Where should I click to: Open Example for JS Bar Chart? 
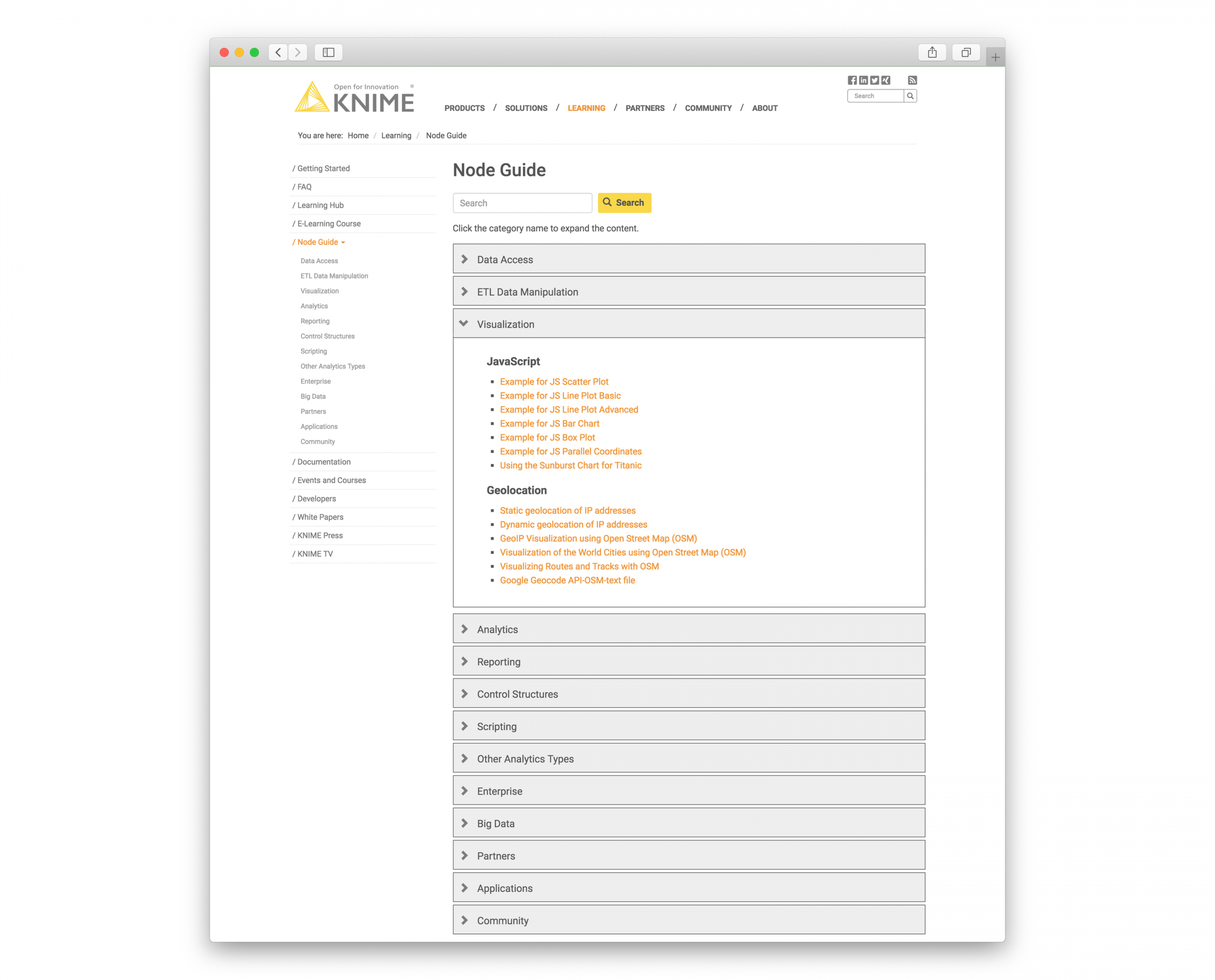click(550, 423)
